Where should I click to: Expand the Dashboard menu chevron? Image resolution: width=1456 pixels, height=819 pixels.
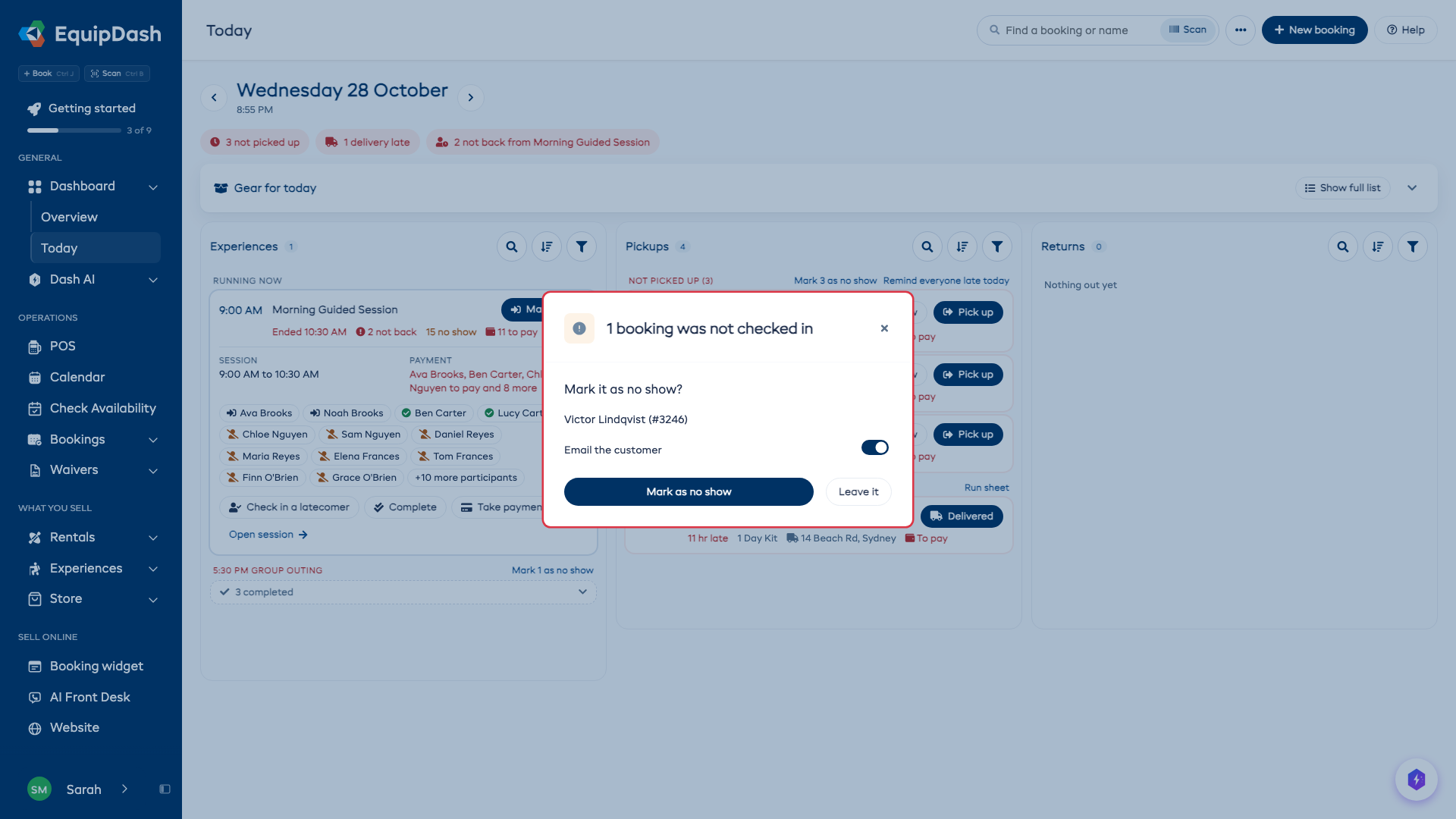(153, 187)
